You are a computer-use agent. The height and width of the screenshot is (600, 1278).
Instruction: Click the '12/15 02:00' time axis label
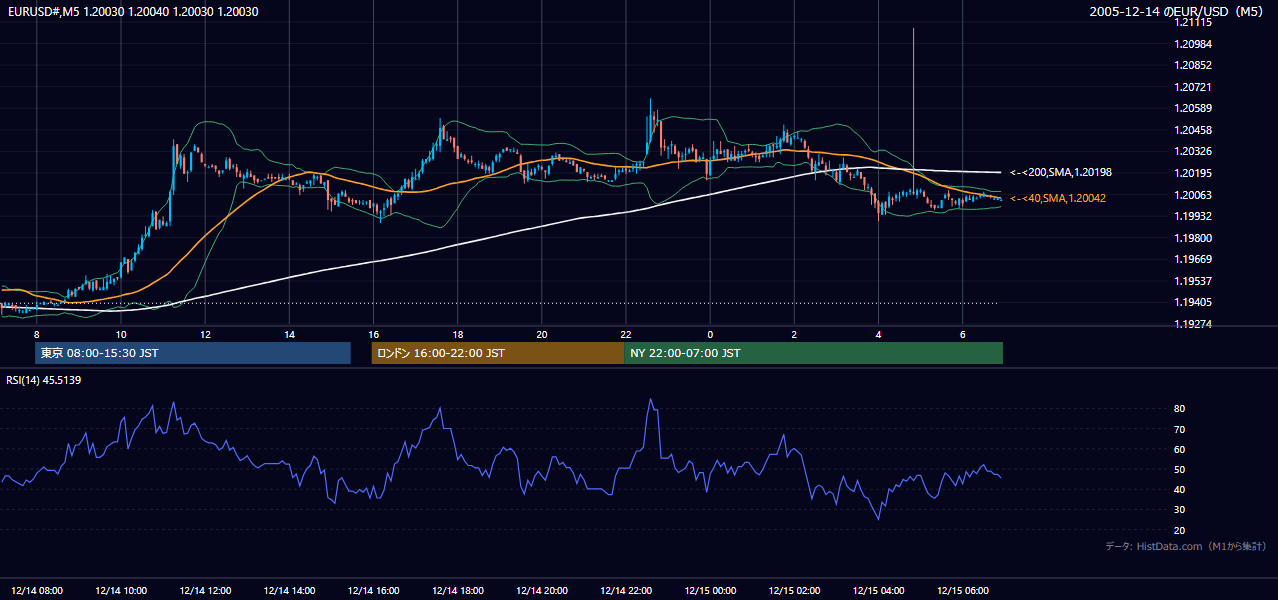click(794, 591)
